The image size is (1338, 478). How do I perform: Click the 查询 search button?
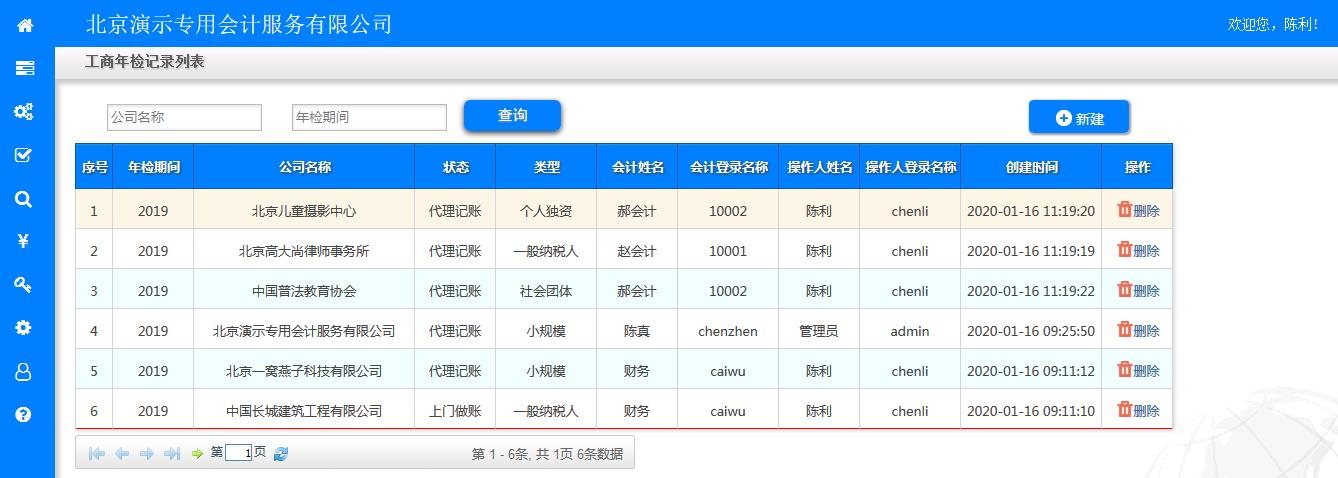point(512,115)
